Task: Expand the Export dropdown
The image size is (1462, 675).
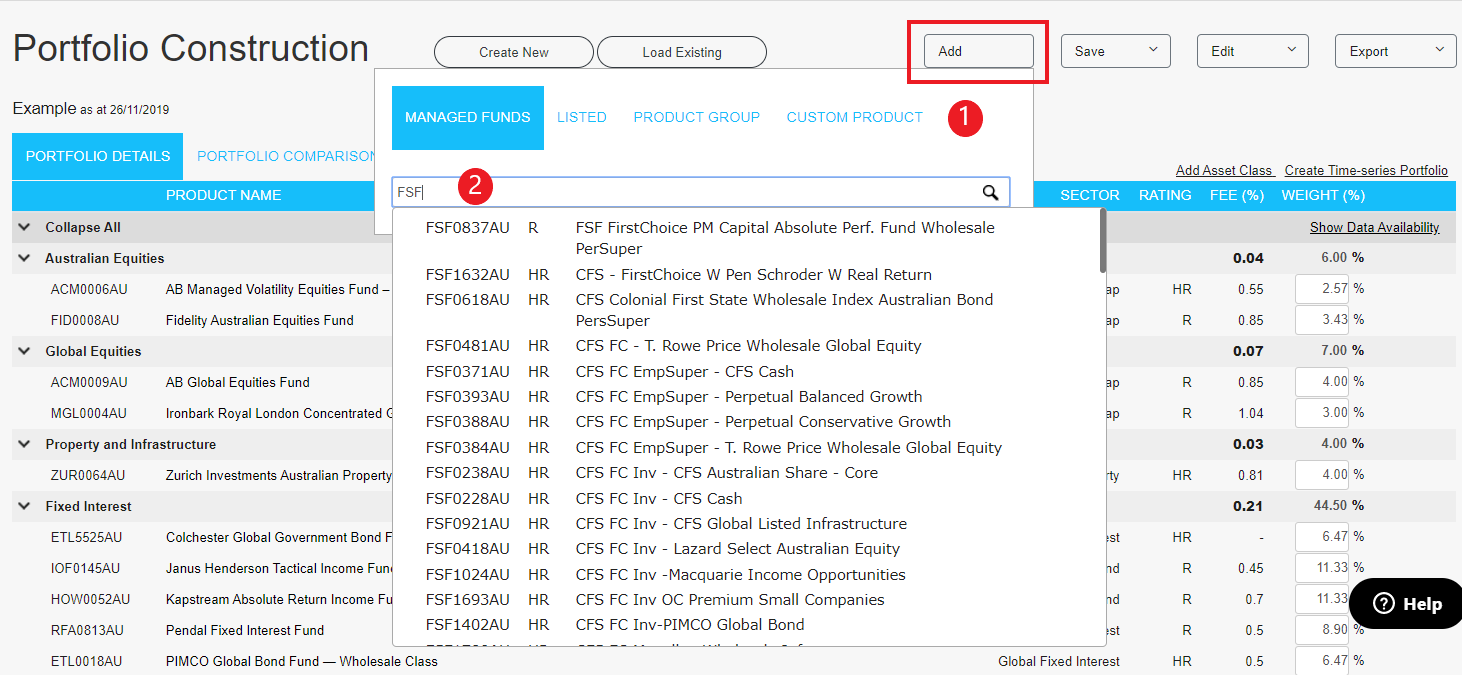Action: click(x=1394, y=52)
